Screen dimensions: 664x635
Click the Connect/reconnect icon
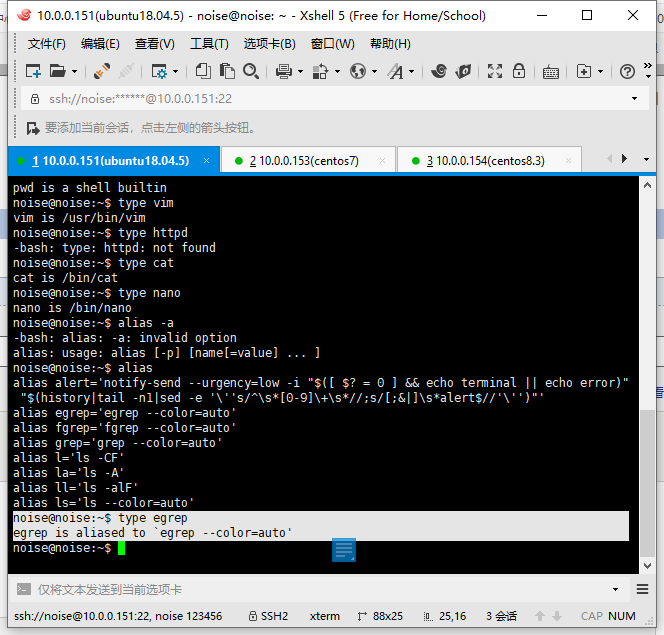(102, 71)
